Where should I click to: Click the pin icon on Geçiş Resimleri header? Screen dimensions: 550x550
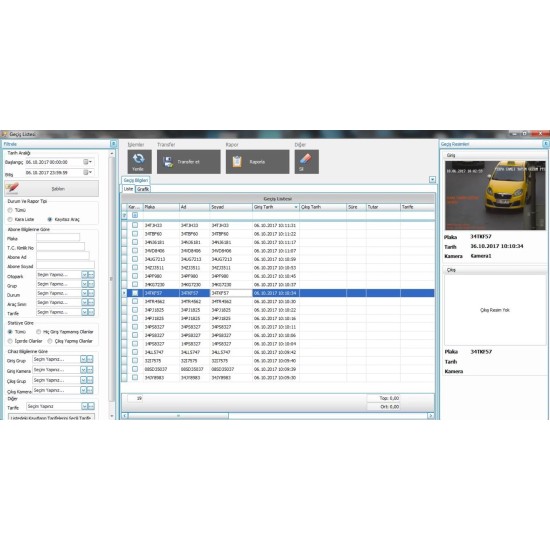(546, 144)
